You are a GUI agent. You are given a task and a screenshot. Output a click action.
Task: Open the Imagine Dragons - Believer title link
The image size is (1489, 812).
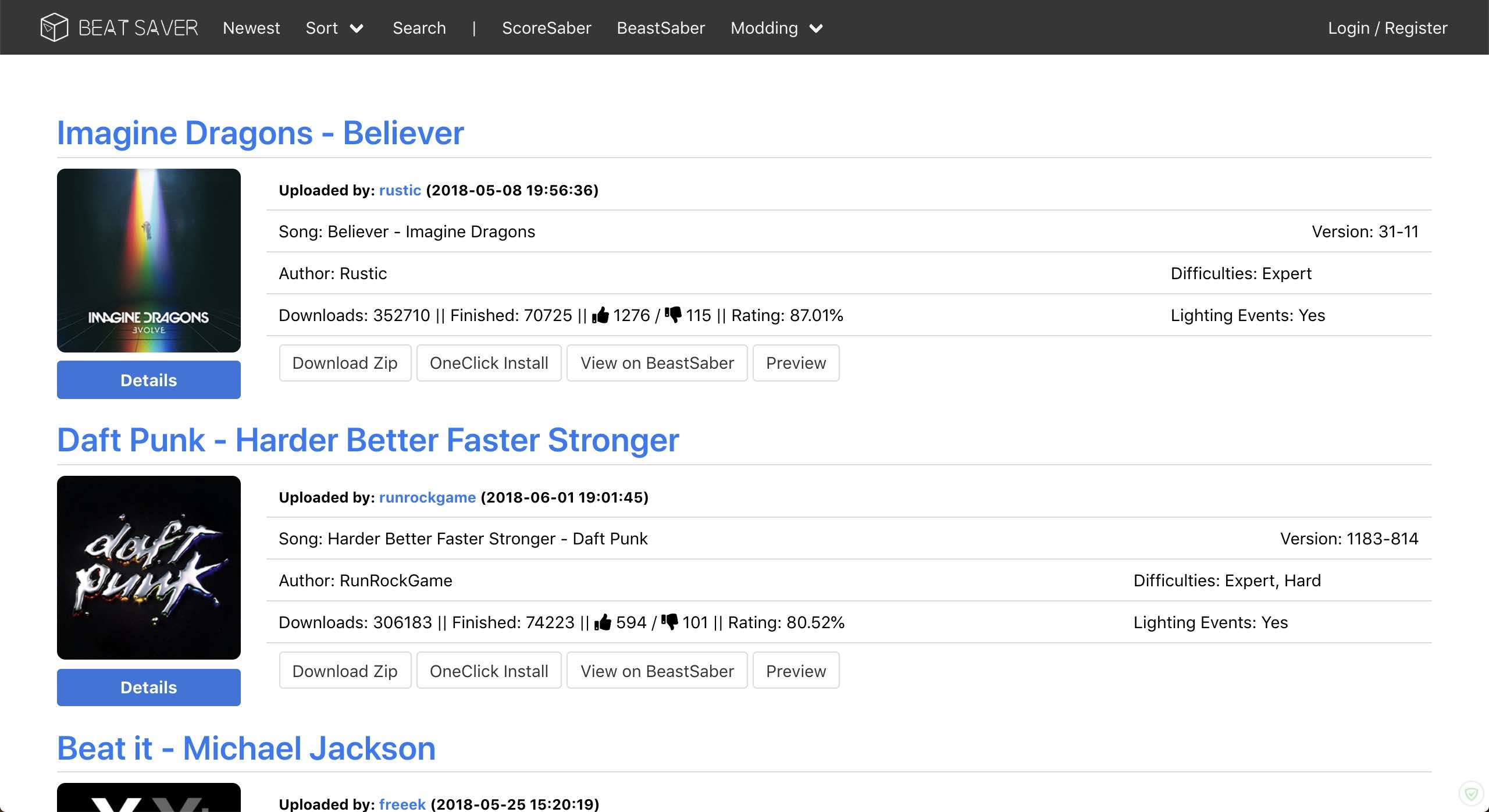click(x=260, y=133)
